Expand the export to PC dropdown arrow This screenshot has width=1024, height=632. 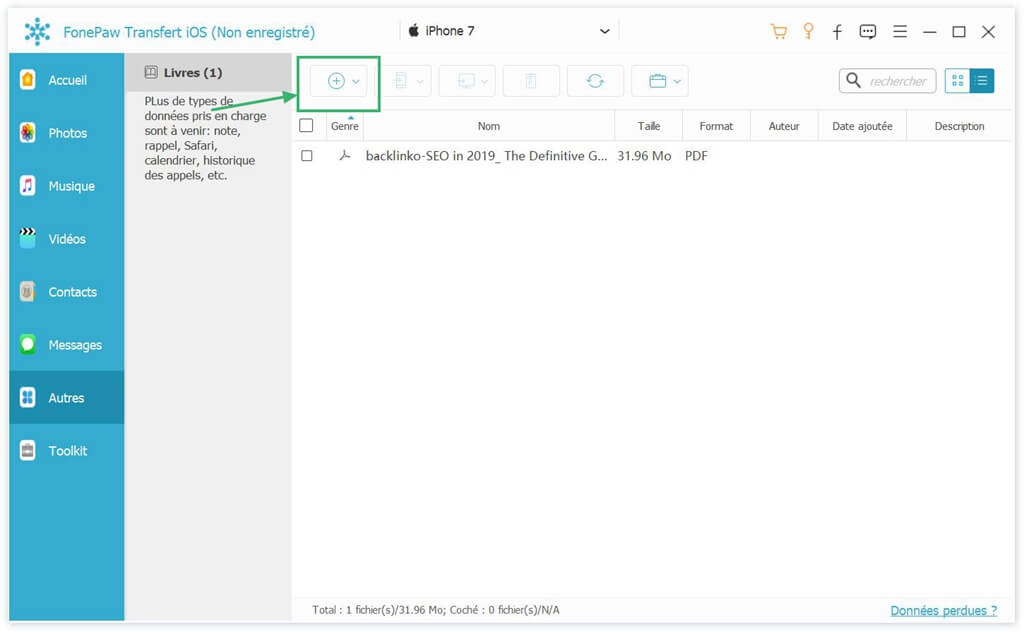[485, 82]
